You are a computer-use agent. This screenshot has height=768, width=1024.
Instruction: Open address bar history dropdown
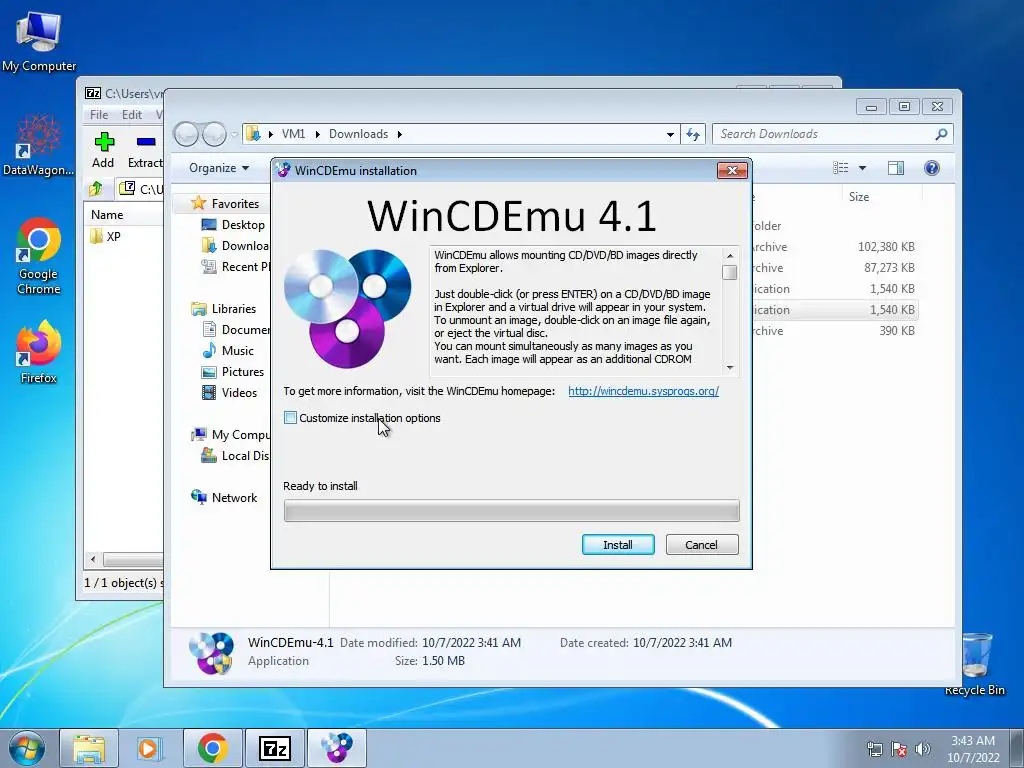[x=670, y=135]
